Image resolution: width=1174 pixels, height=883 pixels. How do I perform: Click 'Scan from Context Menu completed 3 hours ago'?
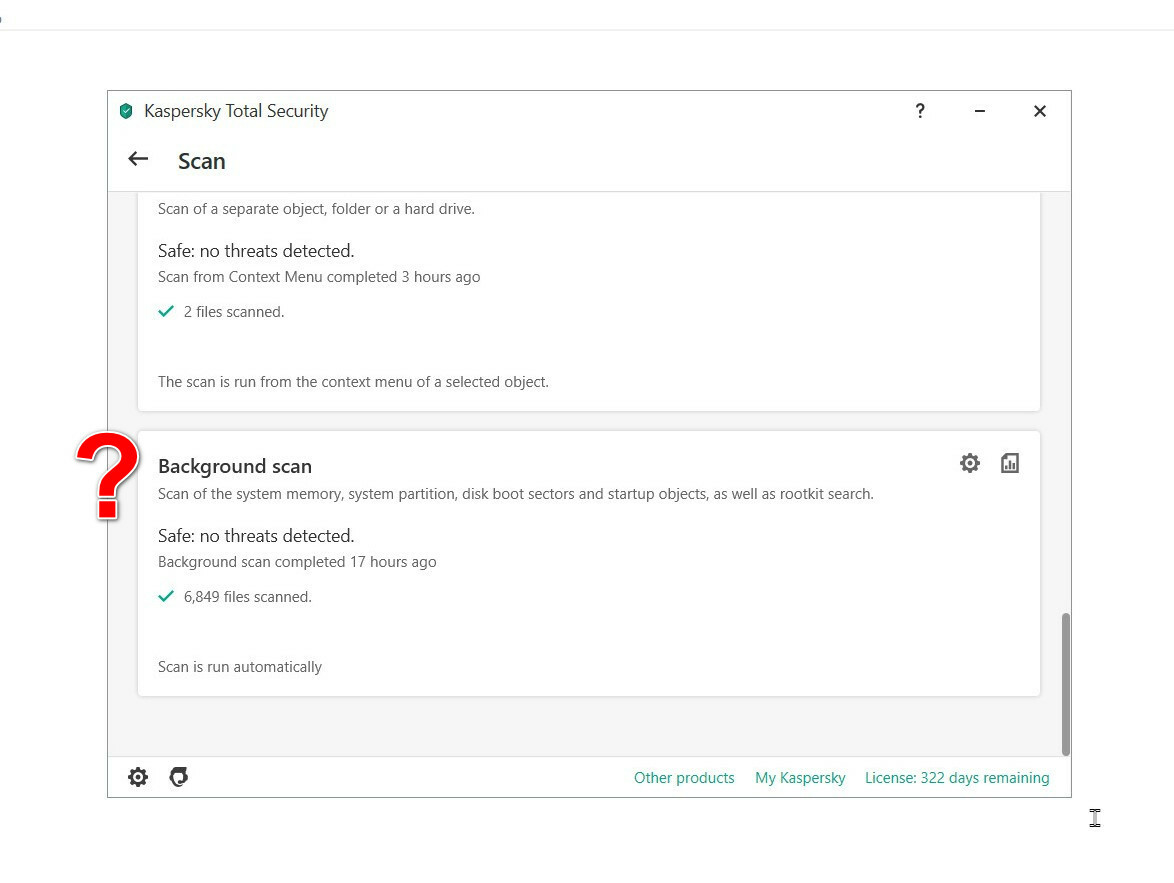point(319,276)
